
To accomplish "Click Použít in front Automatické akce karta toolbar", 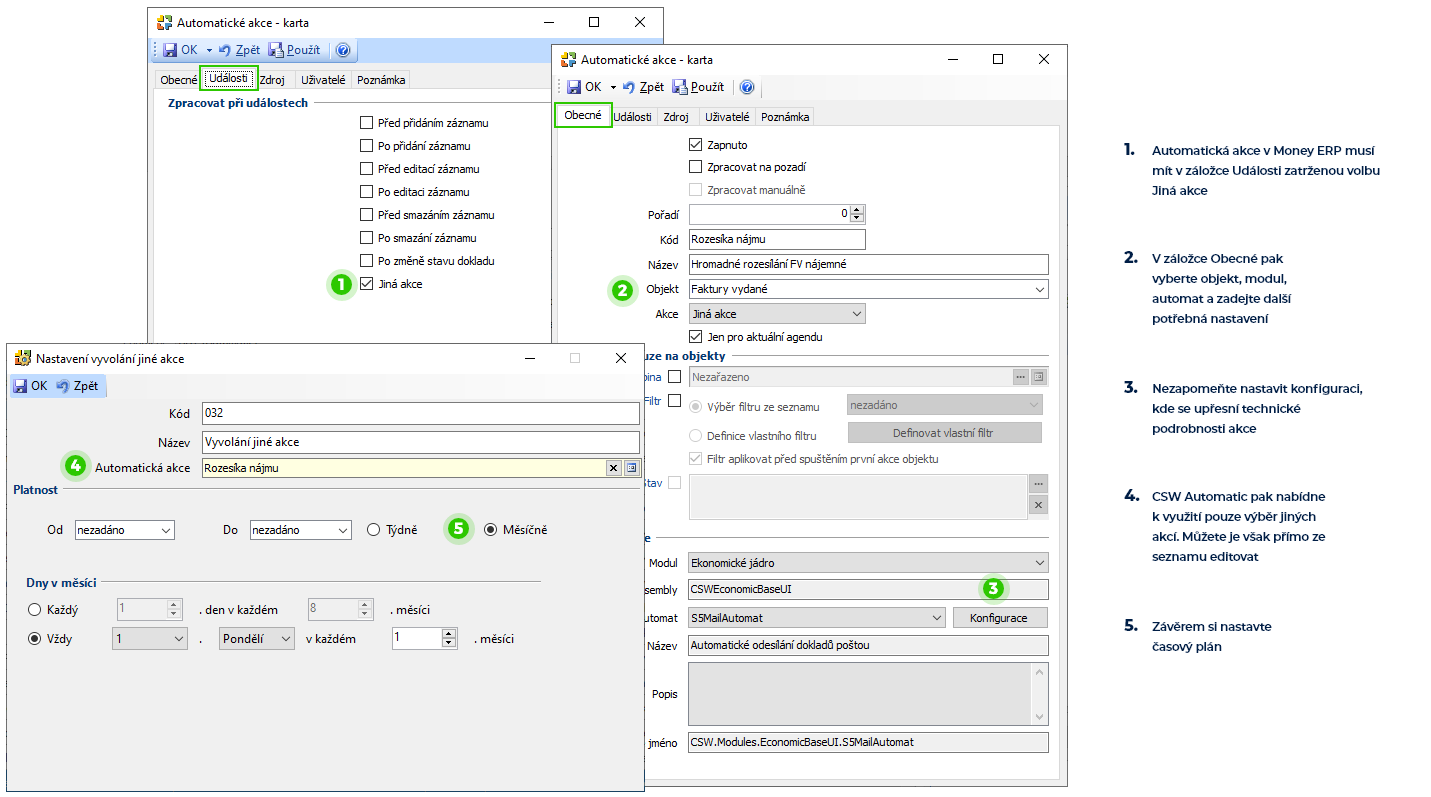I will point(698,87).
